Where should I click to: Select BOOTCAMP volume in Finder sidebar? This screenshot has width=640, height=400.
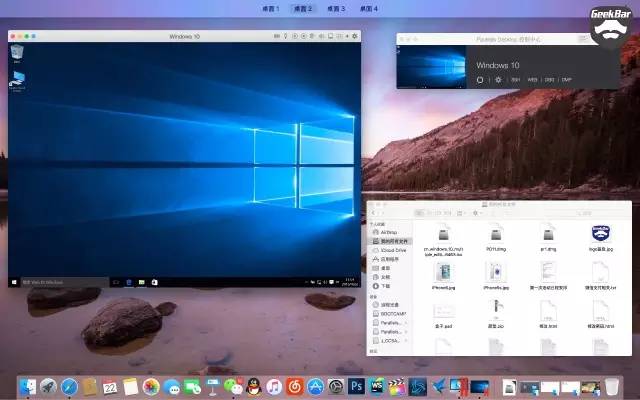[390, 314]
